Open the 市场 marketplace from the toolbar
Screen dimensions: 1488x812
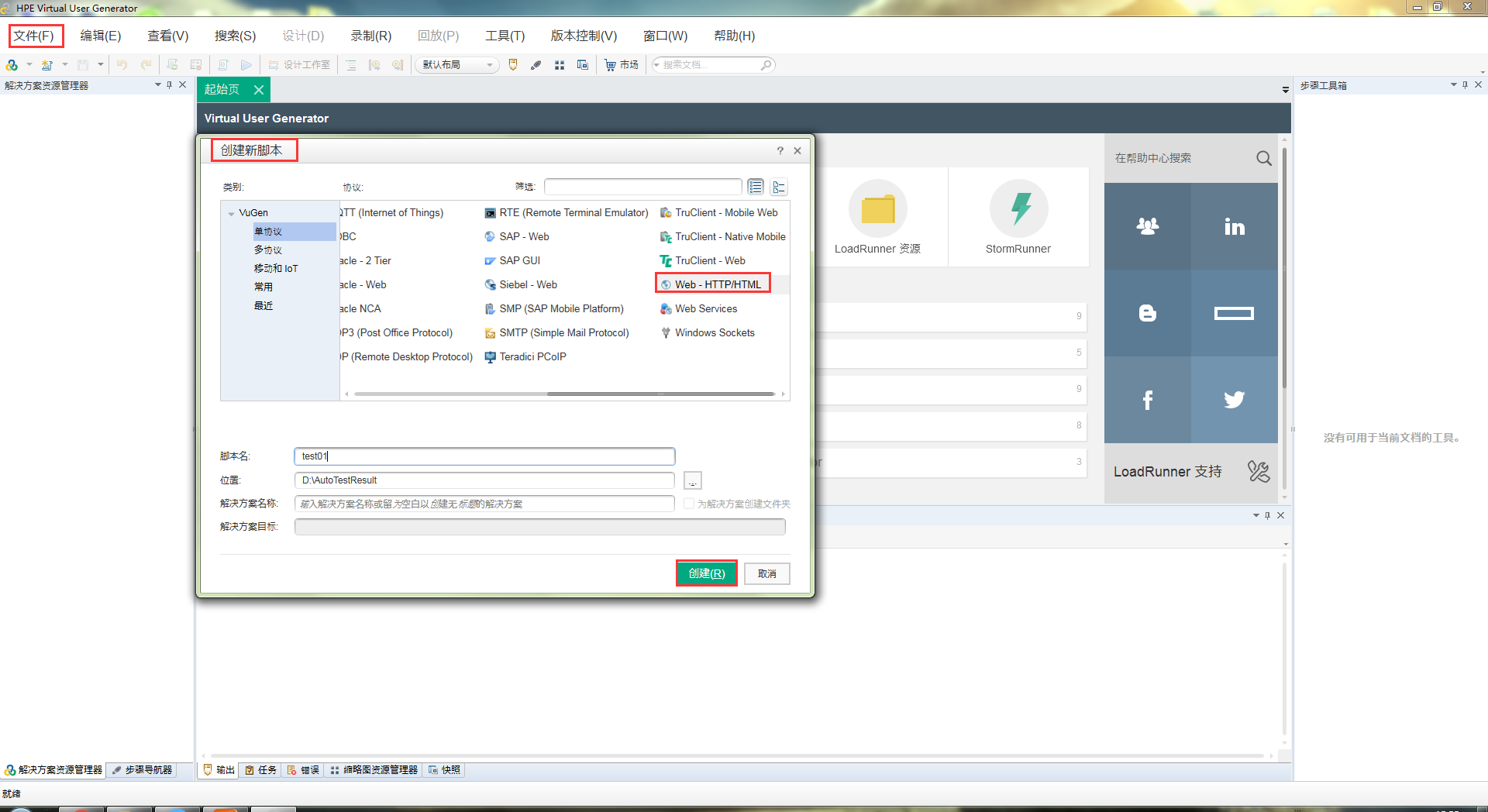(621, 64)
